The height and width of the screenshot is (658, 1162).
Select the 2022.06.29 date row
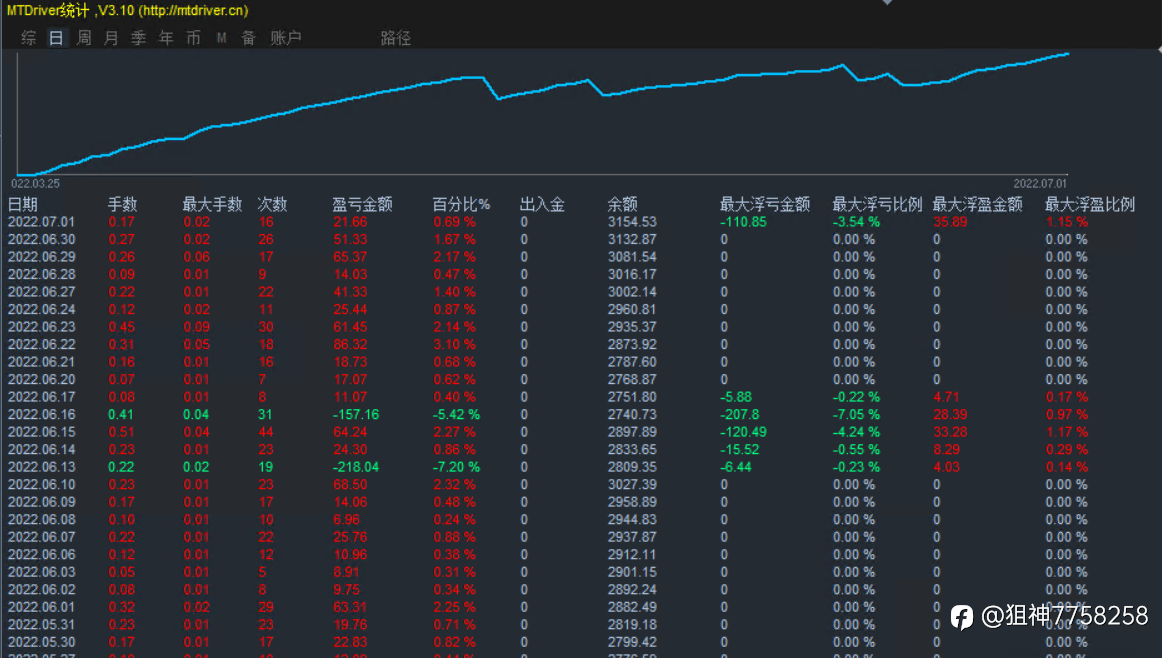tap(42, 257)
